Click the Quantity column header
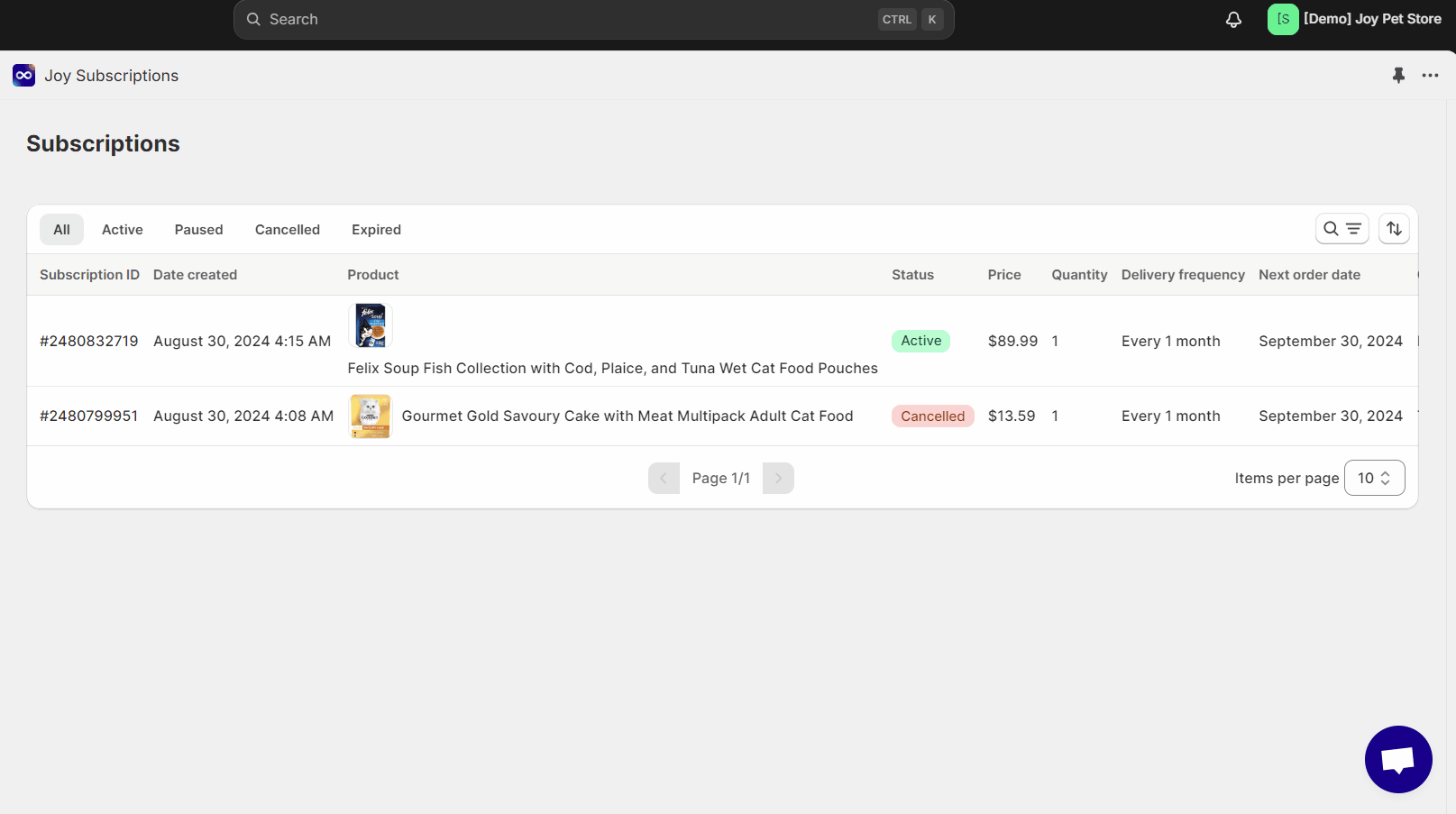The width and height of the screenshot is (1456, 814). click(x=1079, y=275)
